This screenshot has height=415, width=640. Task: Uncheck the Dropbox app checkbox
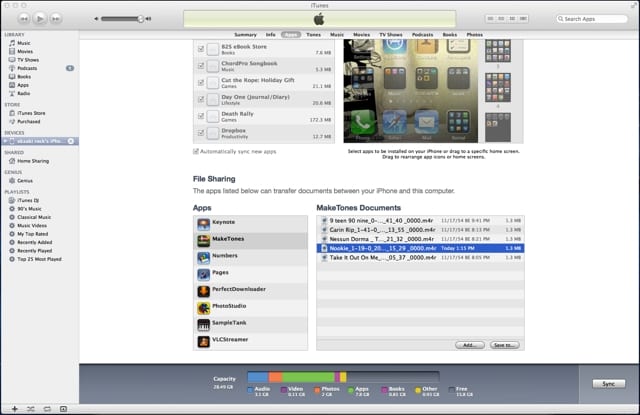pos(201,133)
